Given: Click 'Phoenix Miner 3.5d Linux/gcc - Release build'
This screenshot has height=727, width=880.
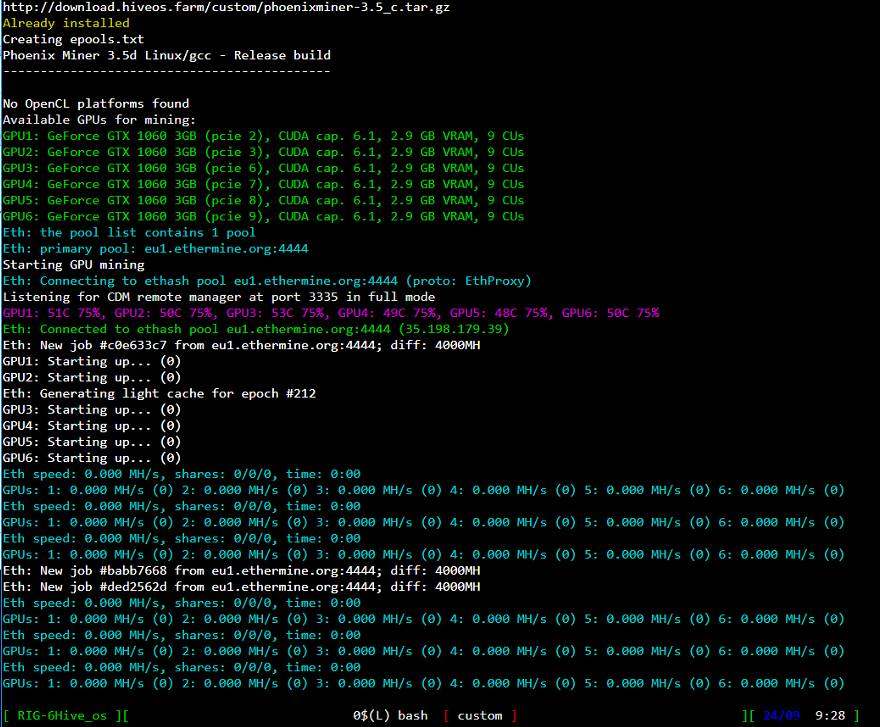Looking at the screenshot, I should [x=167, y=56].
